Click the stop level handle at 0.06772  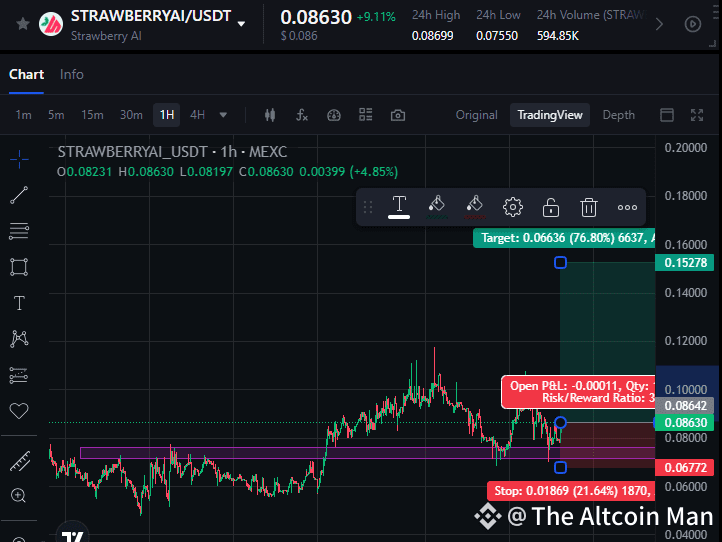560,467
